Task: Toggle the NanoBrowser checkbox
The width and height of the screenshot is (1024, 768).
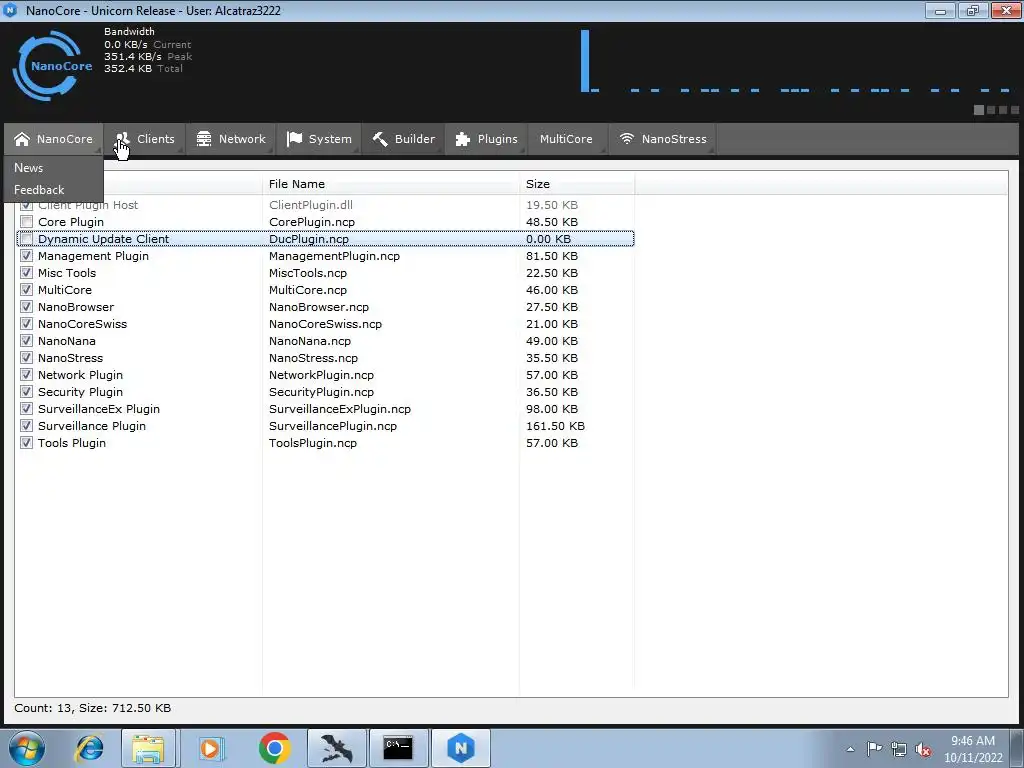Action: [x=26, y=307]
